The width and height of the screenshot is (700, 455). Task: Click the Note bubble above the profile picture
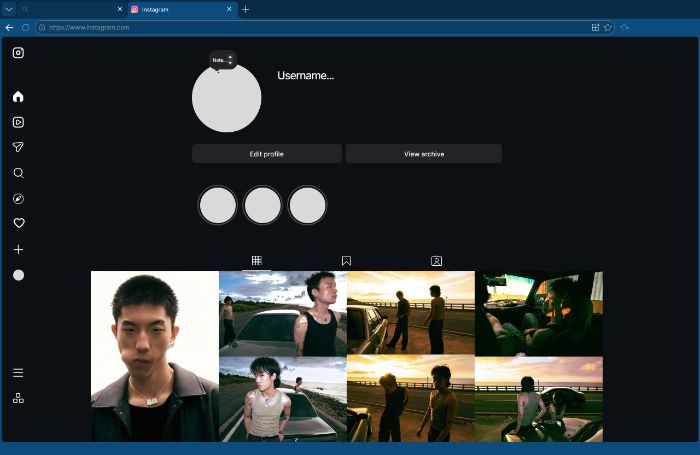[223, 60]
